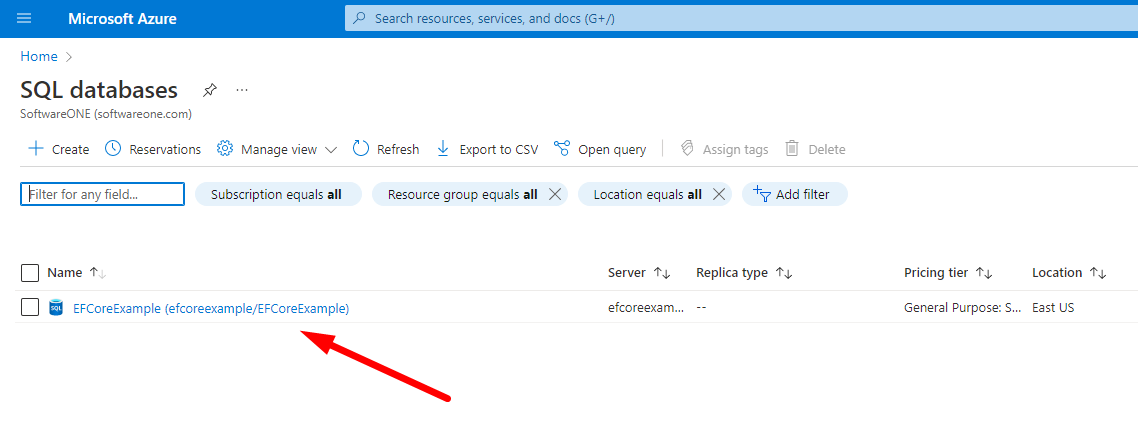Pin the SQL databases page
This screenshot has height=431, width=1138.
click(x=209, y=90)
